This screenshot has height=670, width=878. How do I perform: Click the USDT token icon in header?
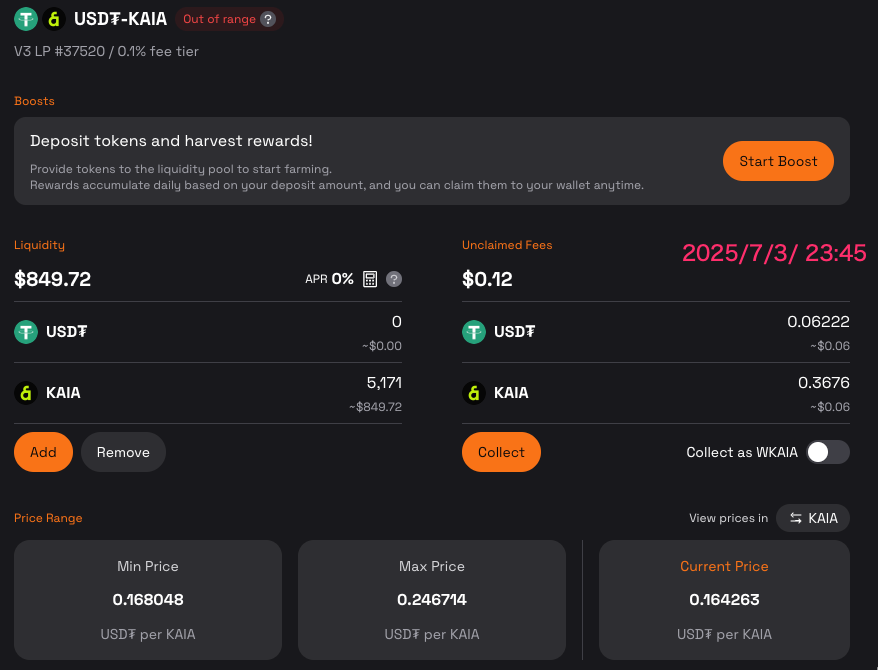point(26,19)
